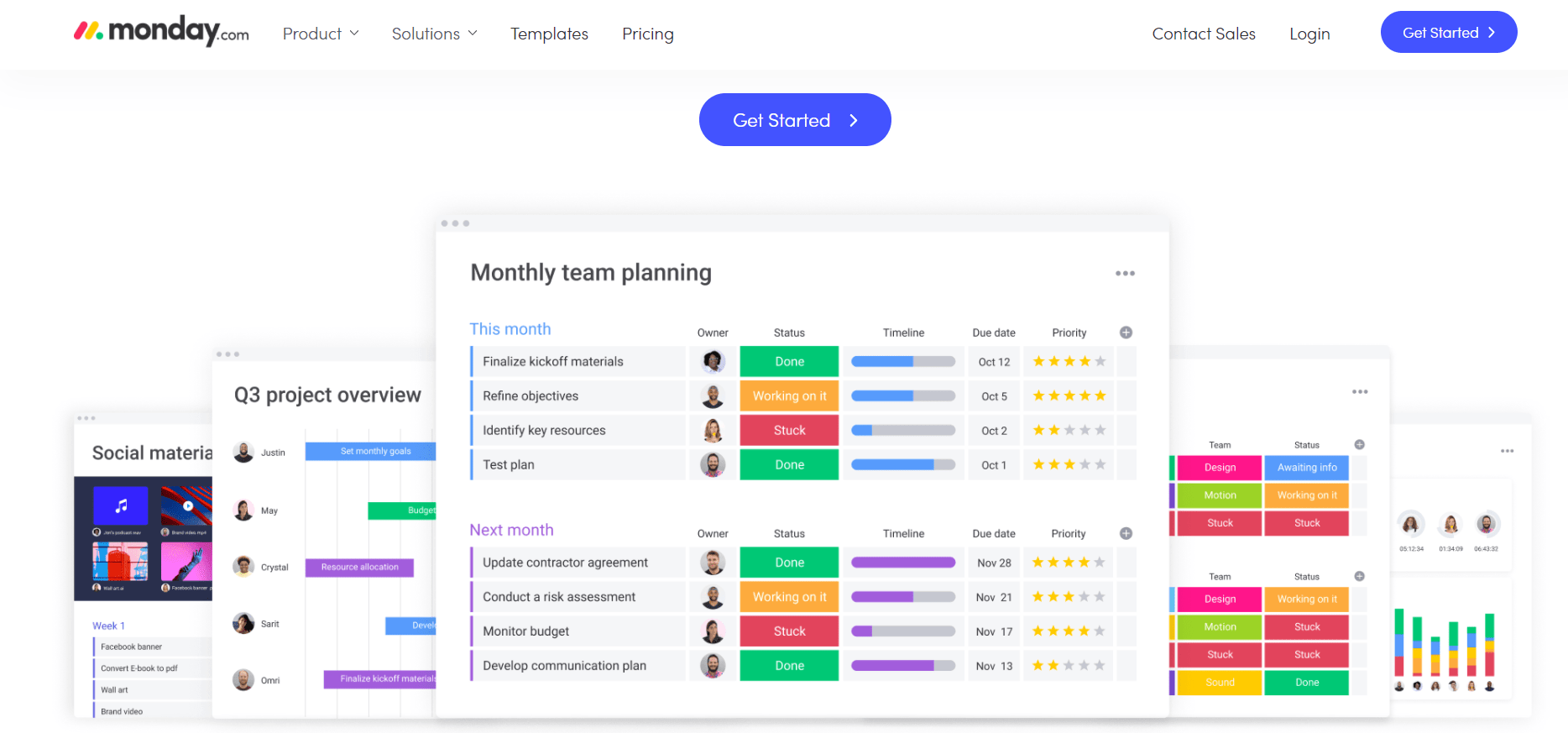Click the Oct 12 due date cell
Image resolution: width=1568 pixels, height=733 pixels.
tap(994, 362)
